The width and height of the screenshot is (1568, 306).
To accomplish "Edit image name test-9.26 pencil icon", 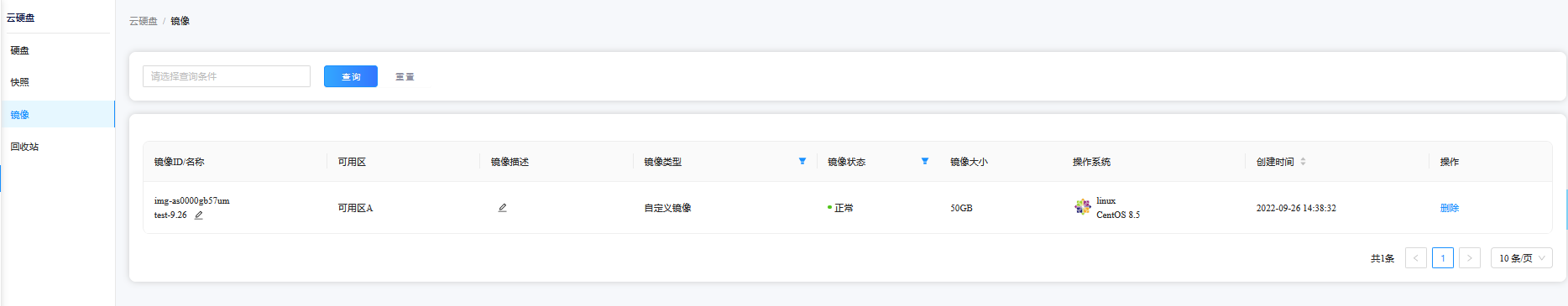I will pyautogui.click(x=199, y=215).
